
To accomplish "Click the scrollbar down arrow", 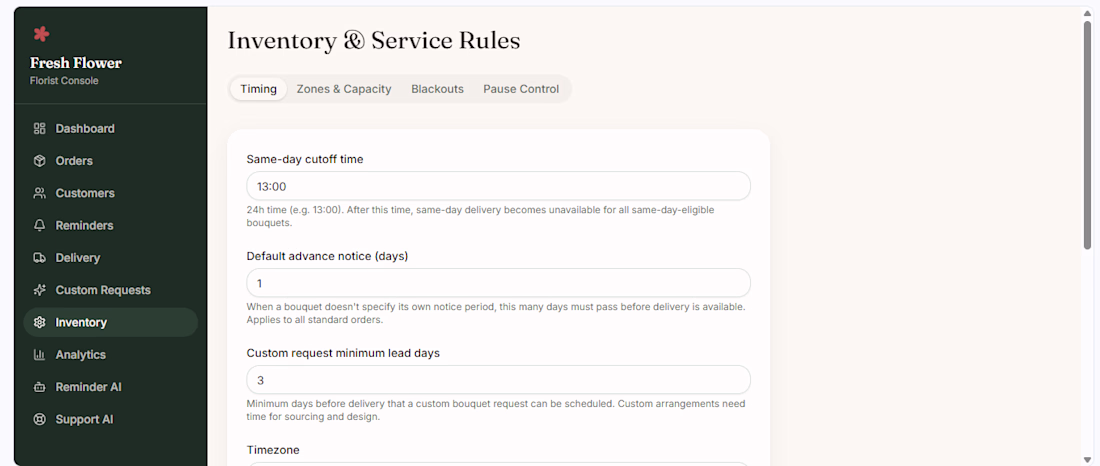I will [x=1087, y=460].
